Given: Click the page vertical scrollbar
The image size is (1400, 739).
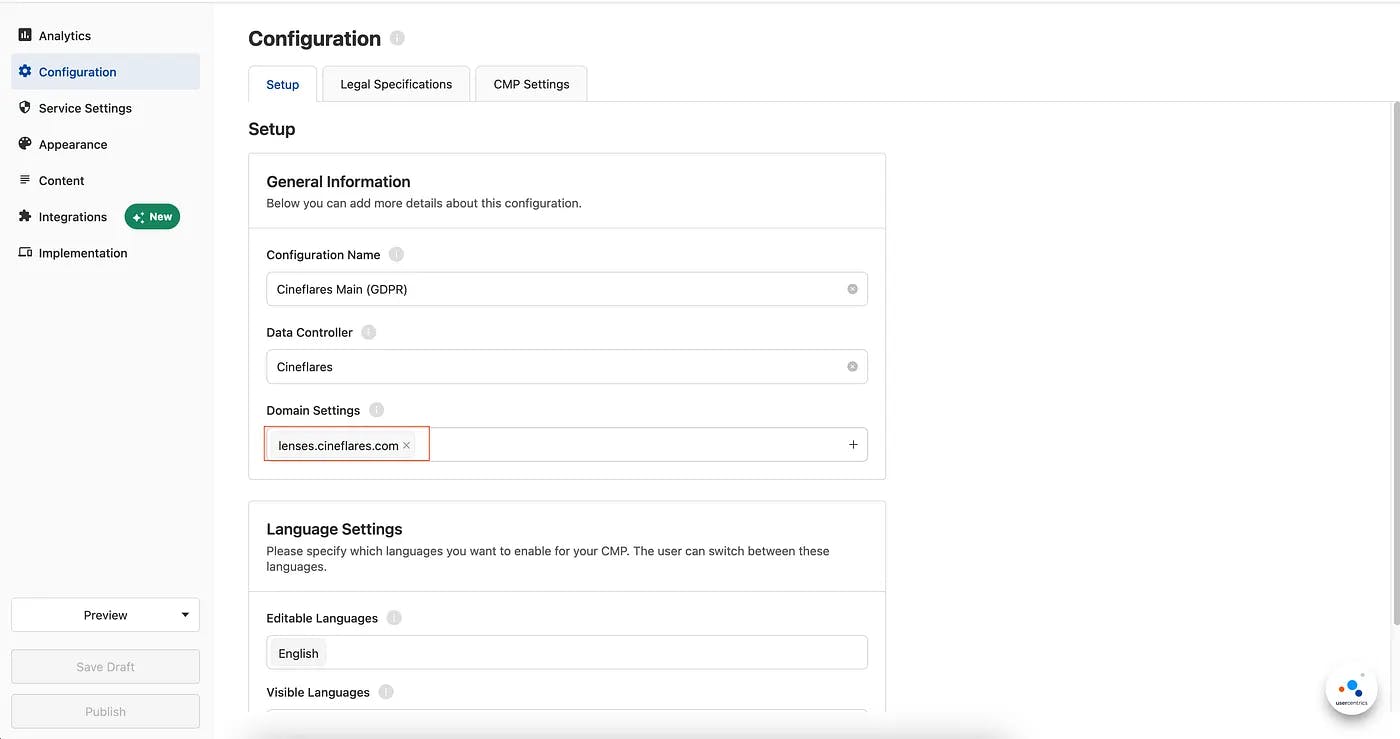Looking at the screenshot, I should [1395, 360].
